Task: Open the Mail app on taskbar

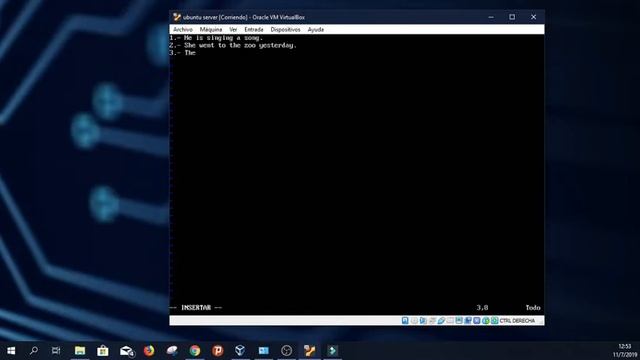Action: click(x=127, y=351)
